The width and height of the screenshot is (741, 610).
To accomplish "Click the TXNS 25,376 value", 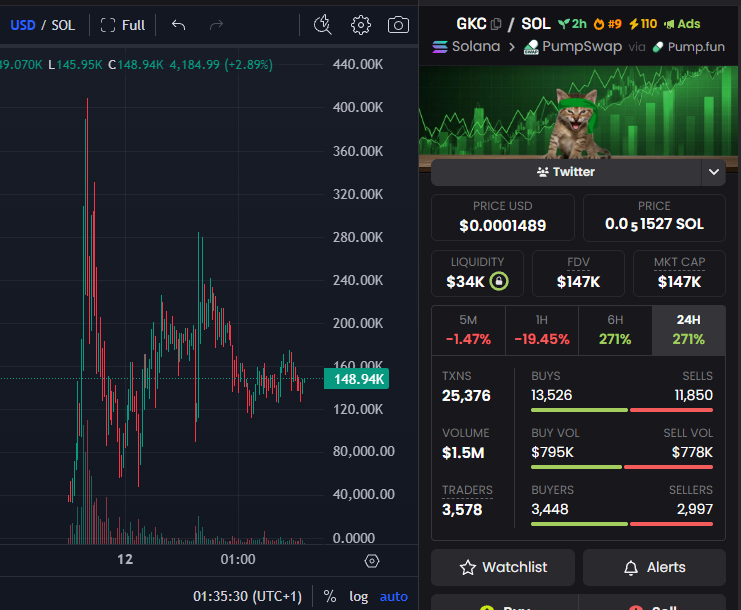I will click(x=466, y=395).
